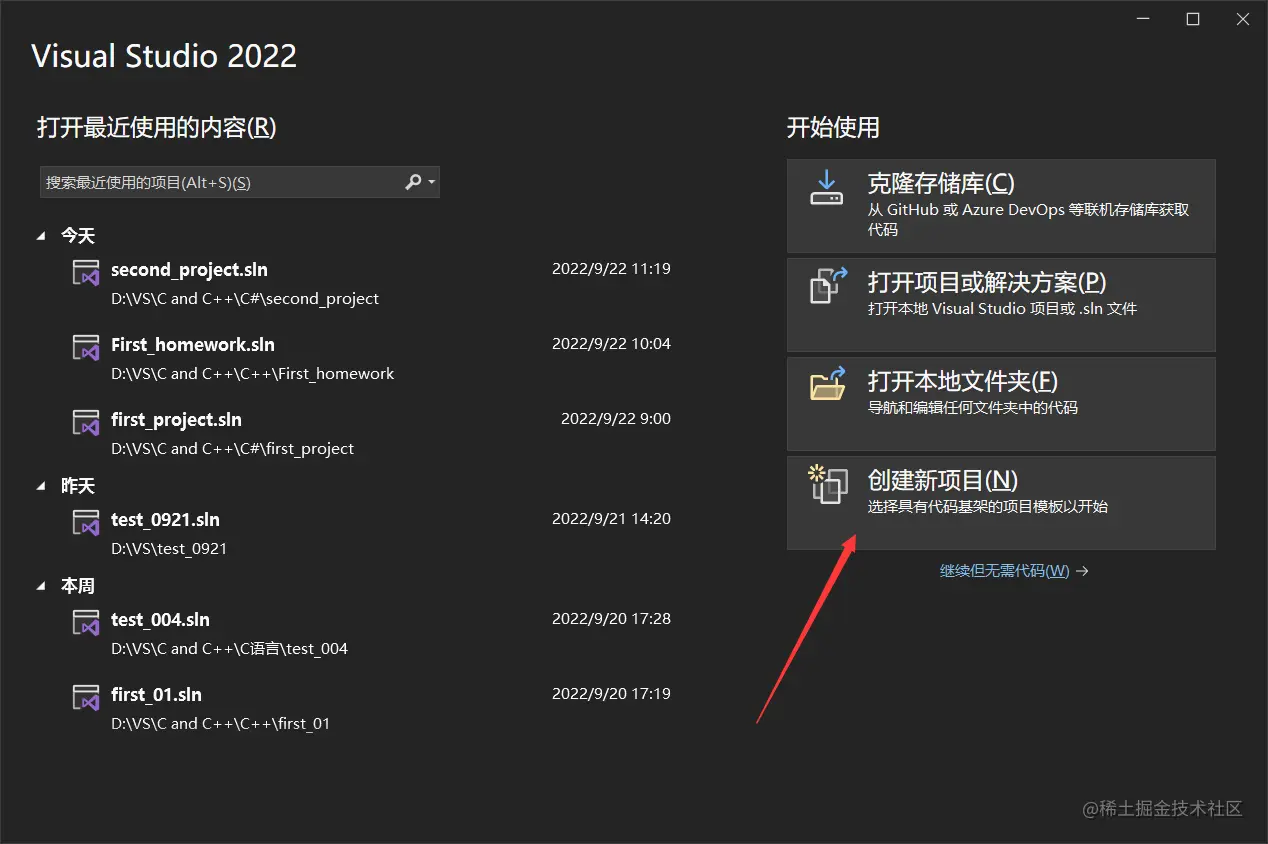Open test_004.sln from recent list
The image size is (1268, 844).
[160, 620]
